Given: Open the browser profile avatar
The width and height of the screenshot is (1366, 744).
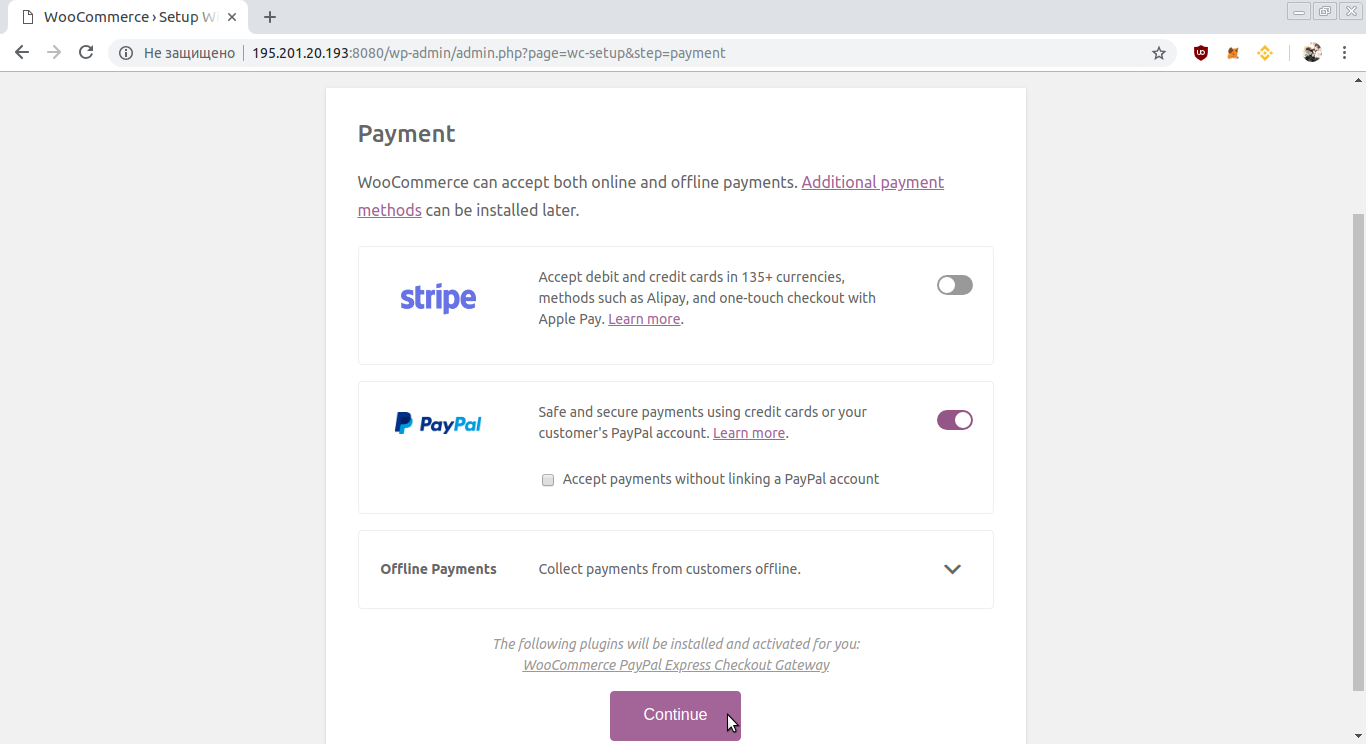Looking at the screenshot, I should pyautogui.click(x=1313, y=53).
